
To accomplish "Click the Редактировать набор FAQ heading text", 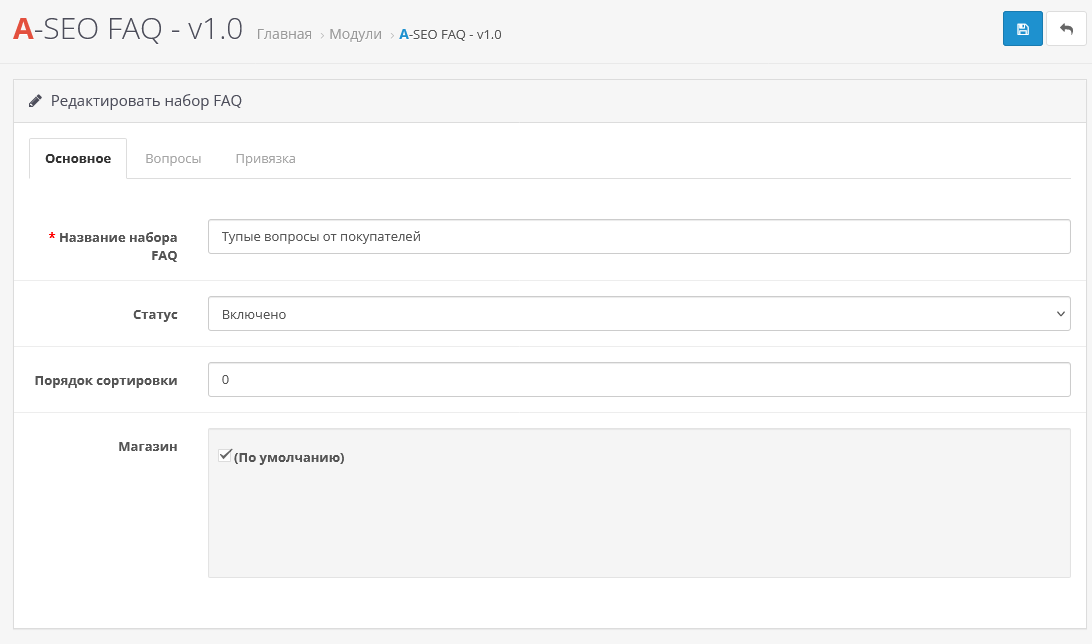I will [146, 101].
